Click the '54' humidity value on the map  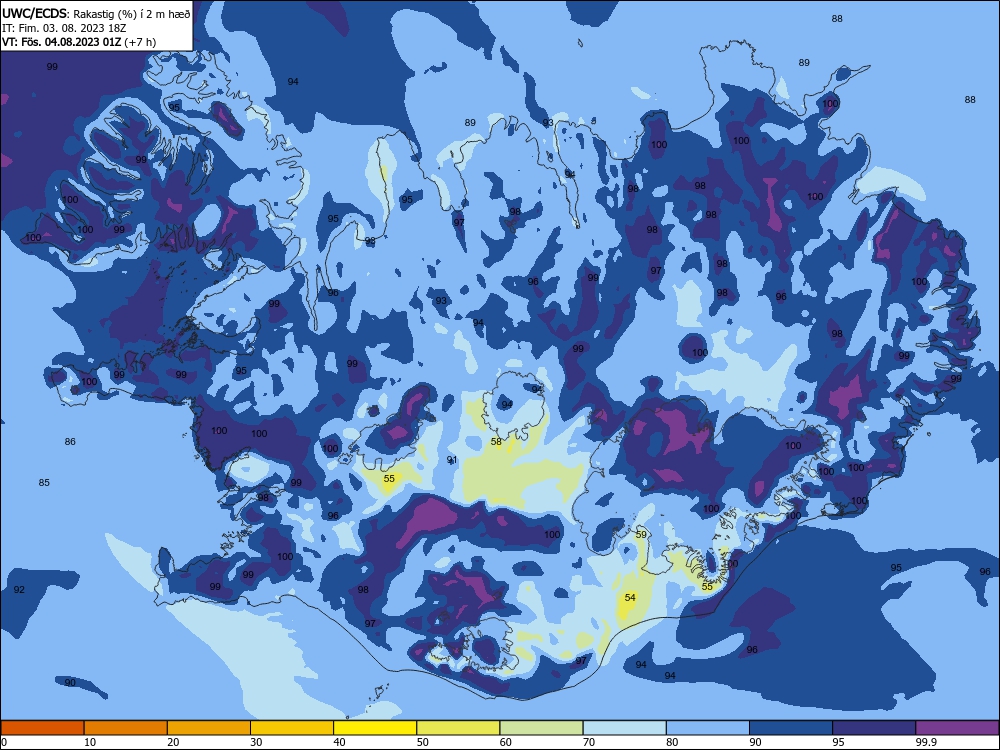(x=630, y=598)
